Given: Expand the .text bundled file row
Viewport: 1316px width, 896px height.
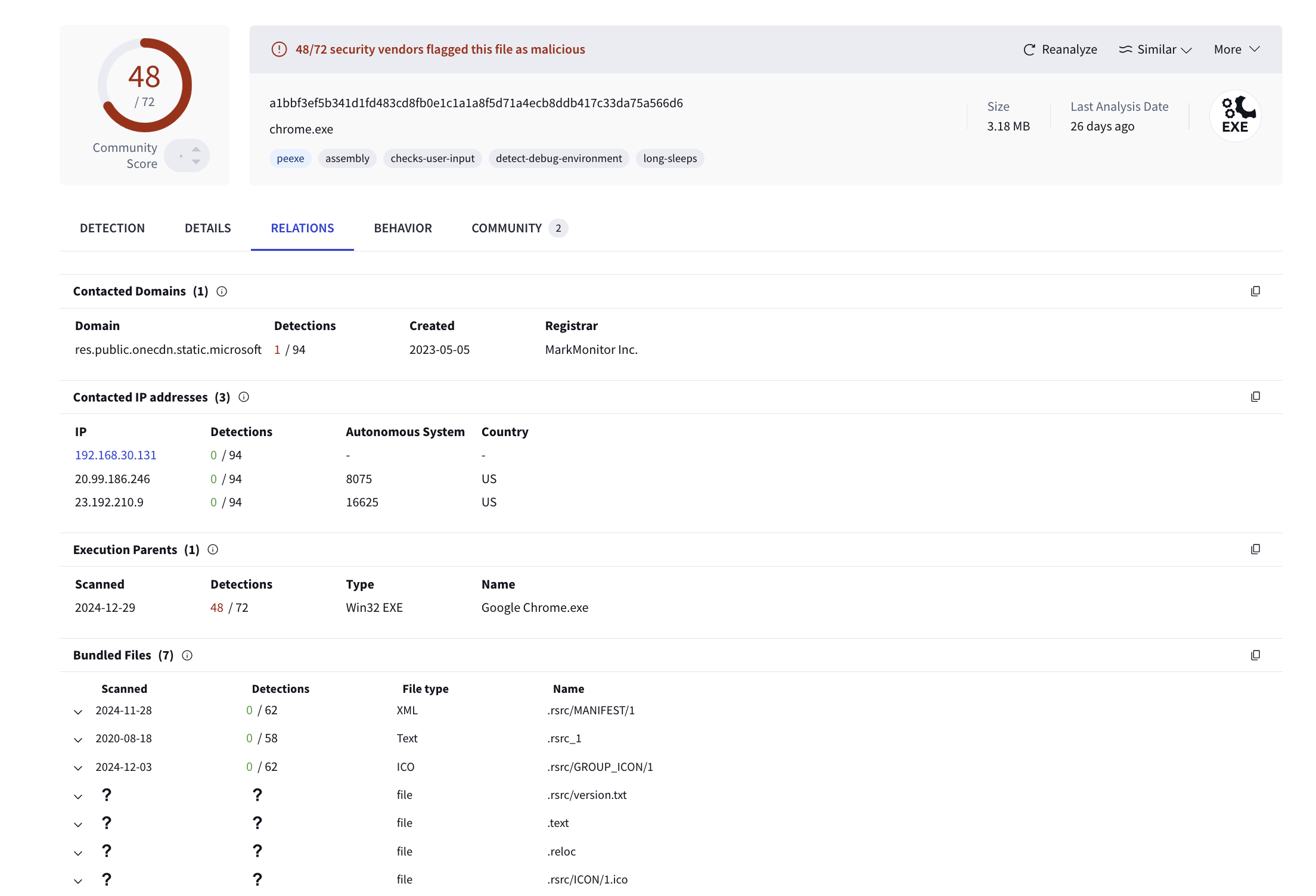Looking at the screenshot, I should tap(78, 825).
